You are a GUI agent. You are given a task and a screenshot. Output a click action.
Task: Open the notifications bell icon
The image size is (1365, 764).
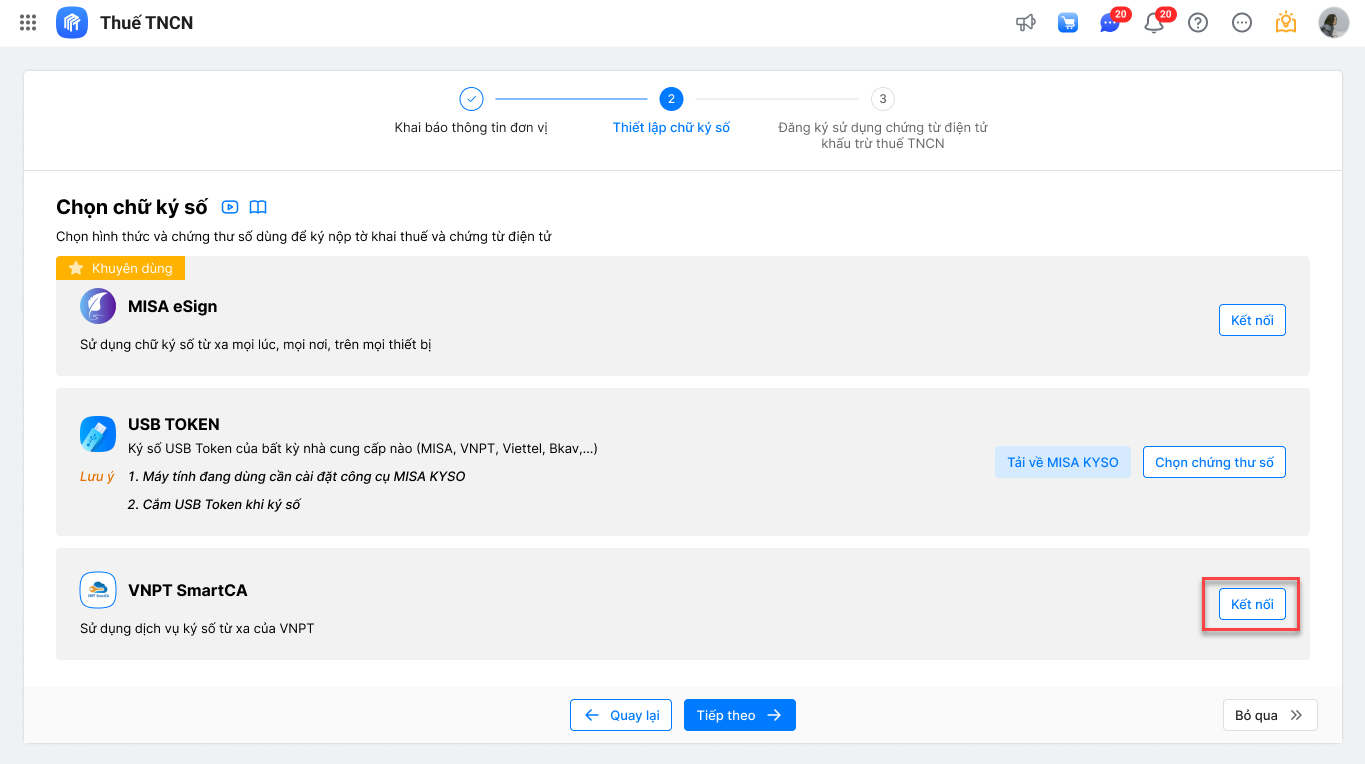pos(1154,22)
